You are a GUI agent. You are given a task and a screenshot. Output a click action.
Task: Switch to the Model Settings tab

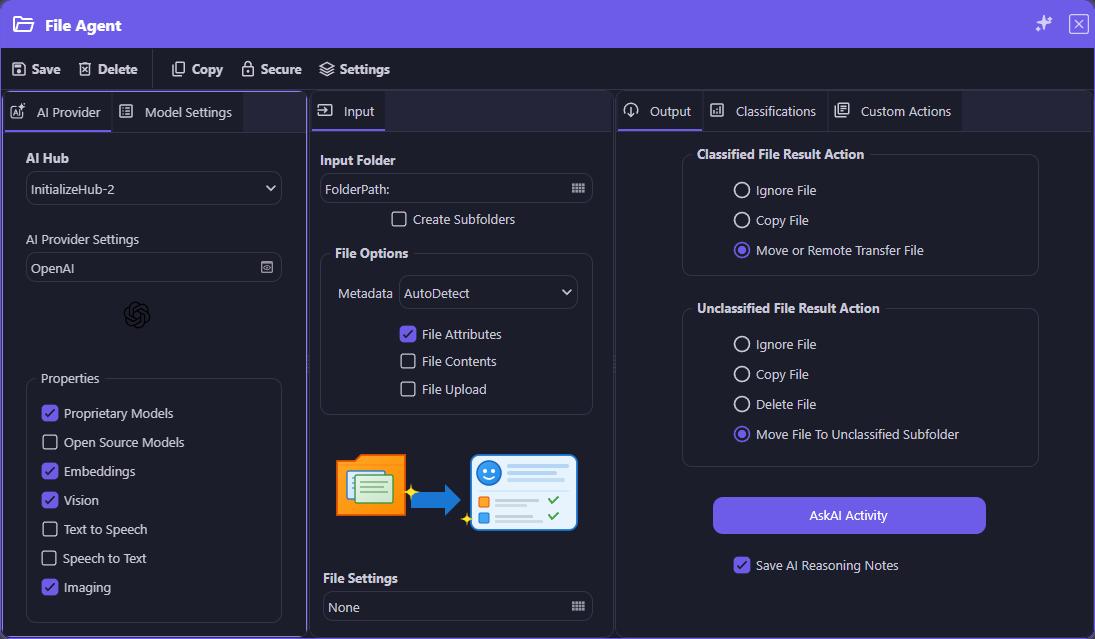pyautogui.click(x=177, y=112)
